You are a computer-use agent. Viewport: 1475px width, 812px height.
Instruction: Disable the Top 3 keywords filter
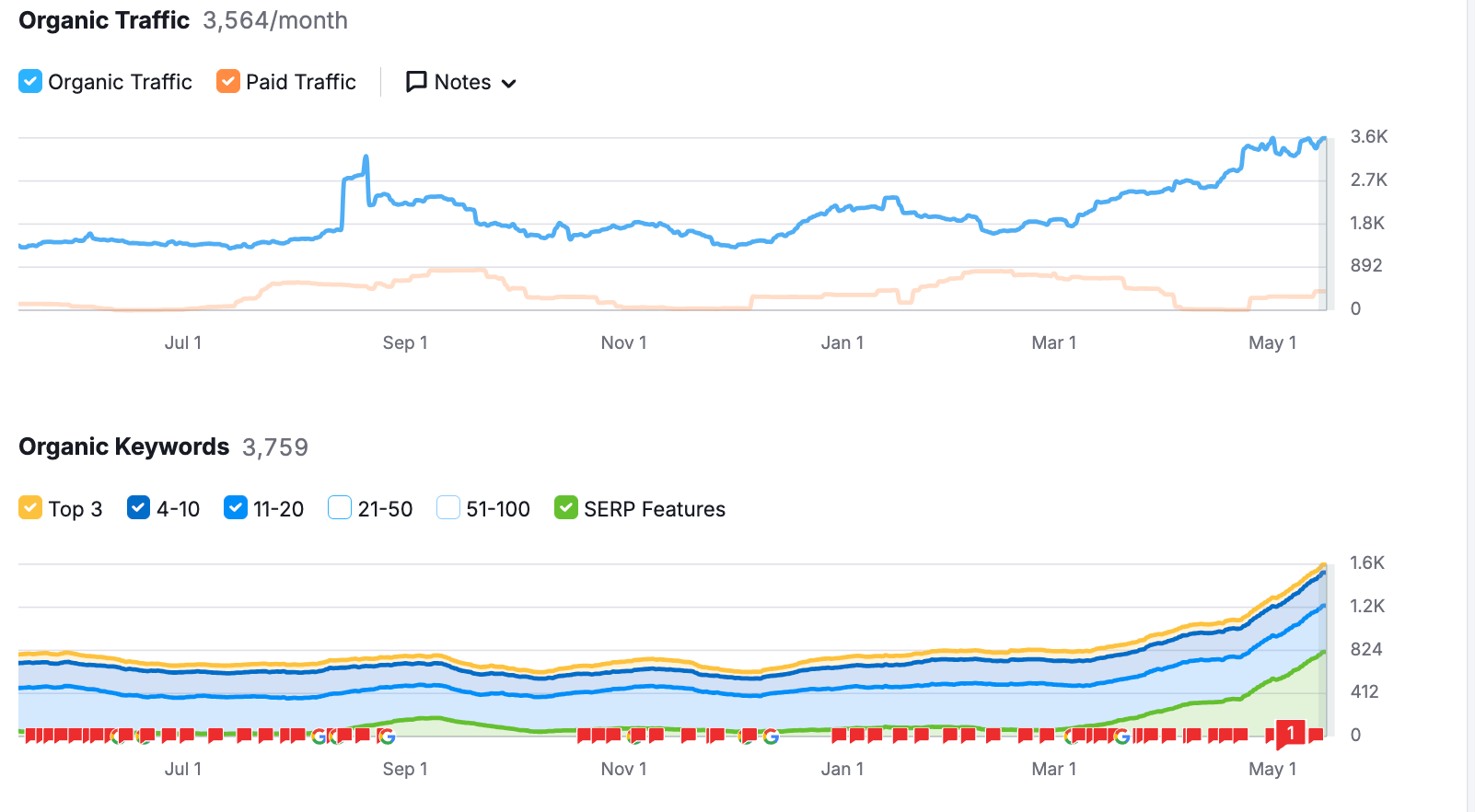coord(30,507)
